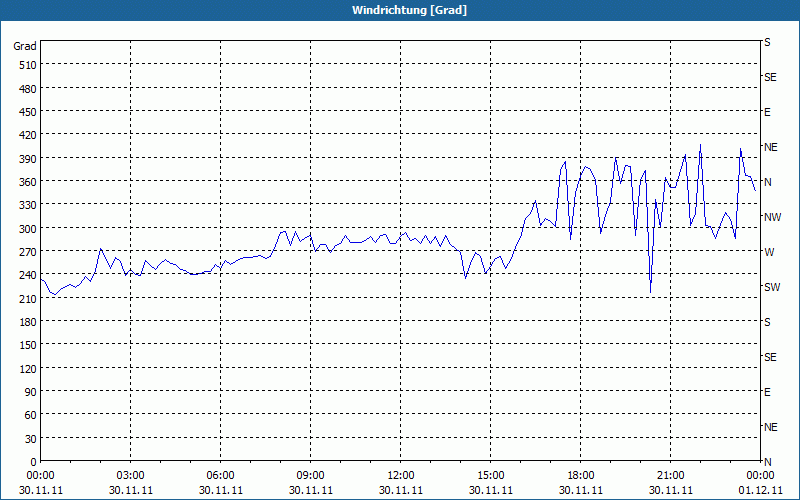Click the 06:00 time axis label
This screenshot has height=500, width=800.
220,476
